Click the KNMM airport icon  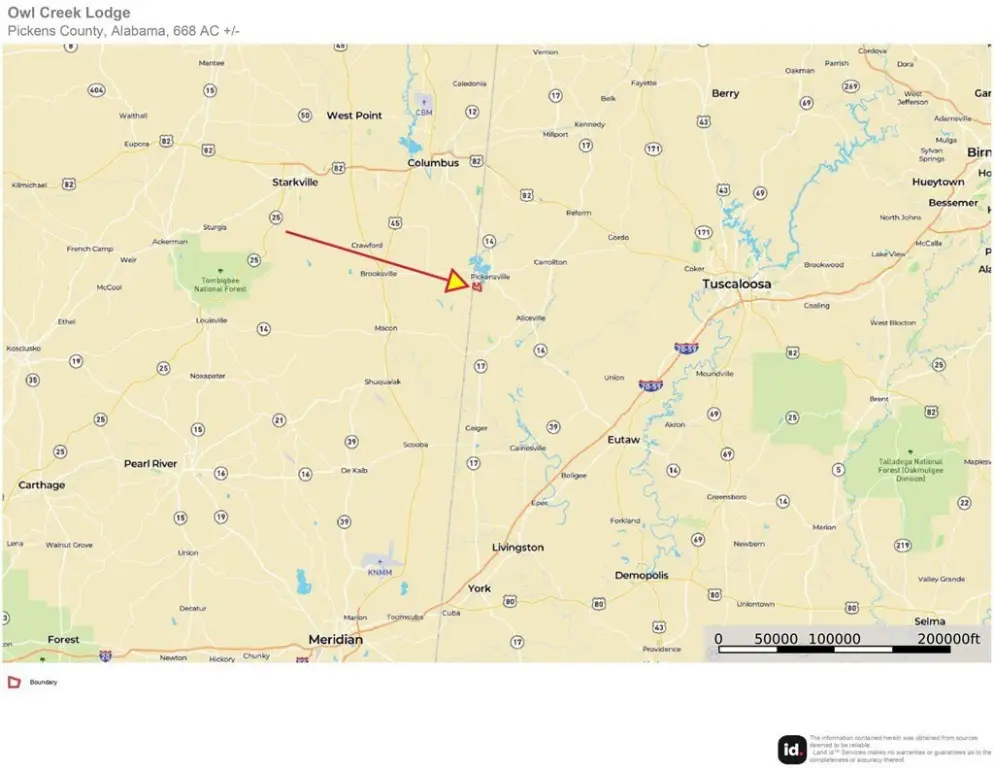[x=380, y=562]
